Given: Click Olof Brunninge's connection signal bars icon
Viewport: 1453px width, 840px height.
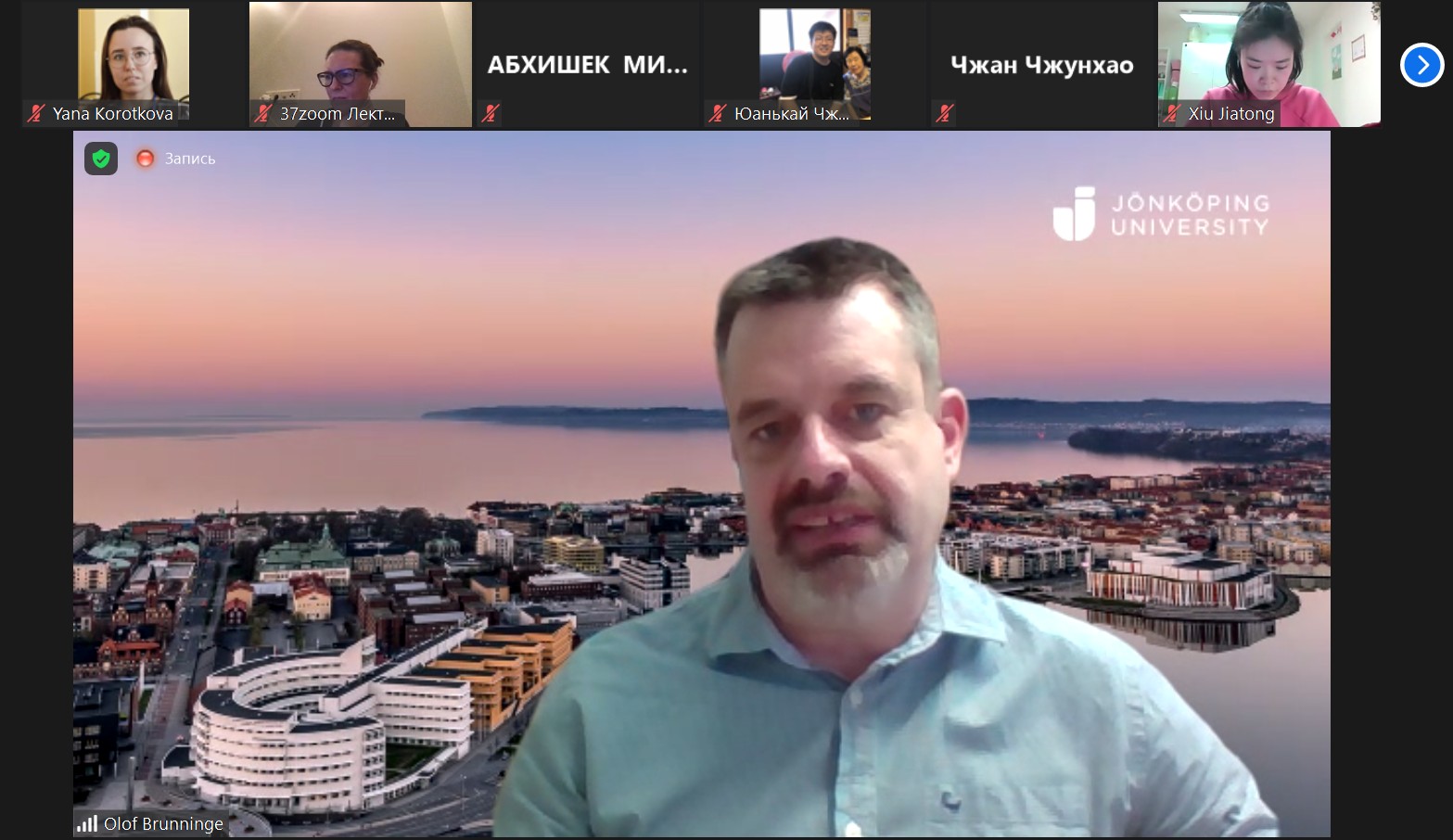Looking at the screenshot, I should [x=87, y=823].
